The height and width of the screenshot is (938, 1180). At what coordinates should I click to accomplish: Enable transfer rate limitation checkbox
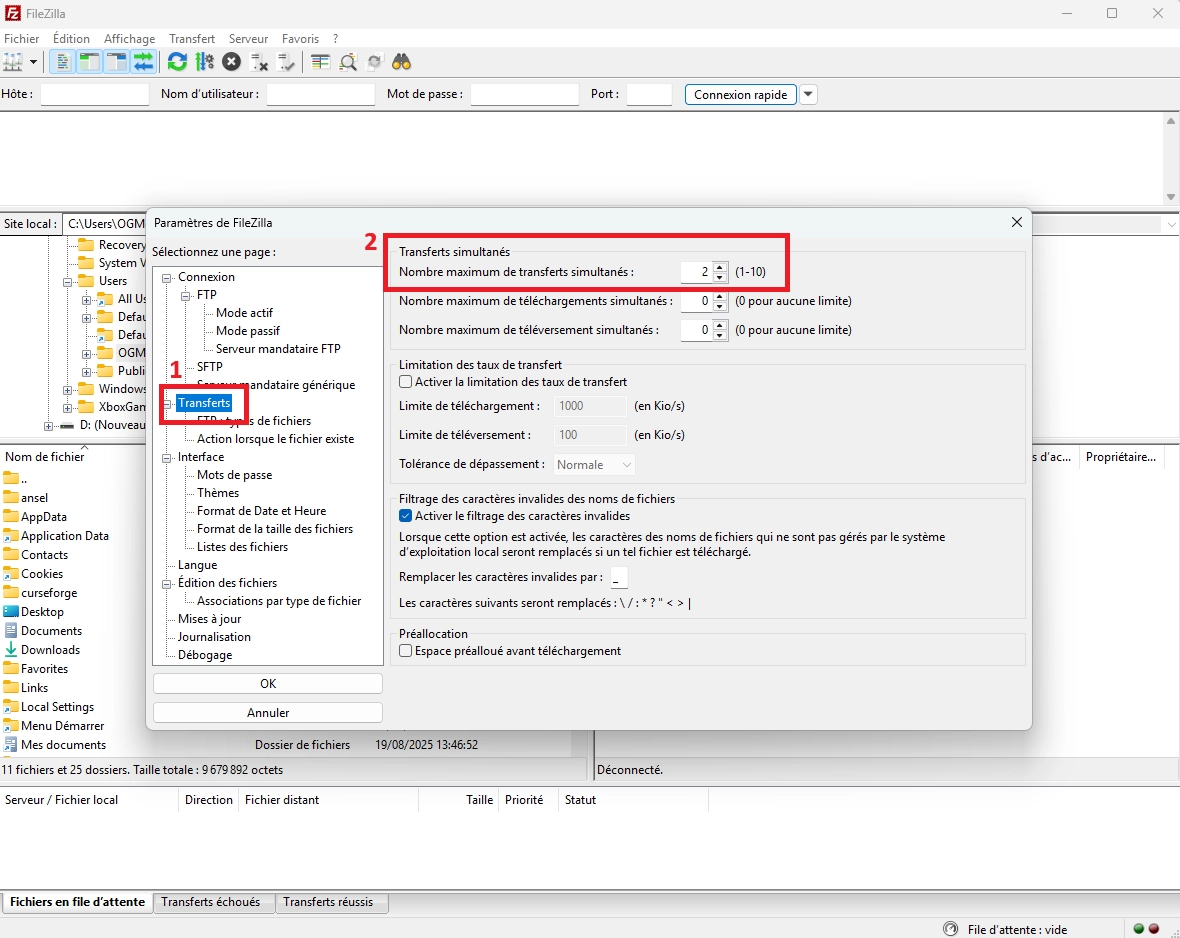(406, 382)
